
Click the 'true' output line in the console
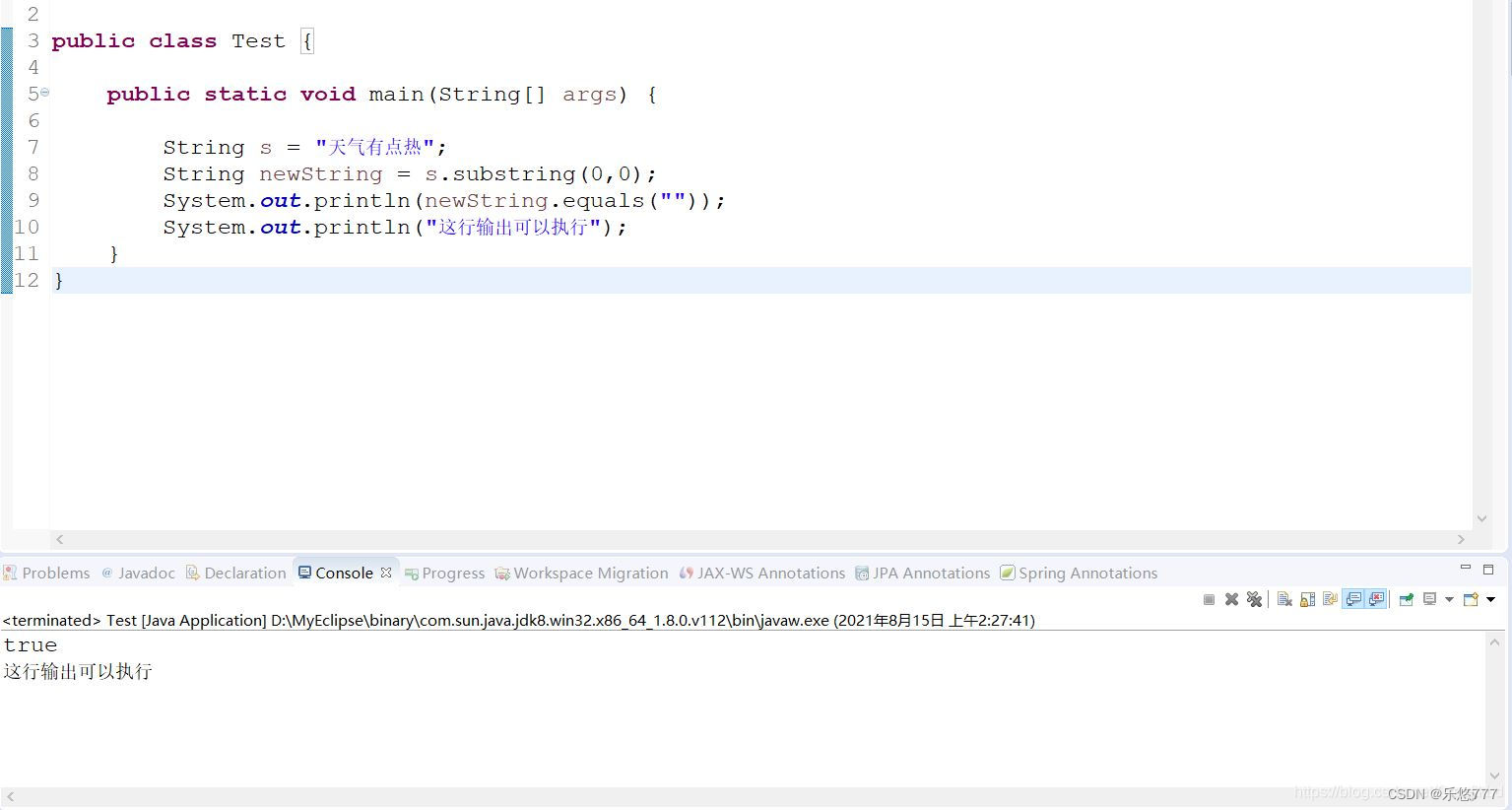[x=31, y=645]
